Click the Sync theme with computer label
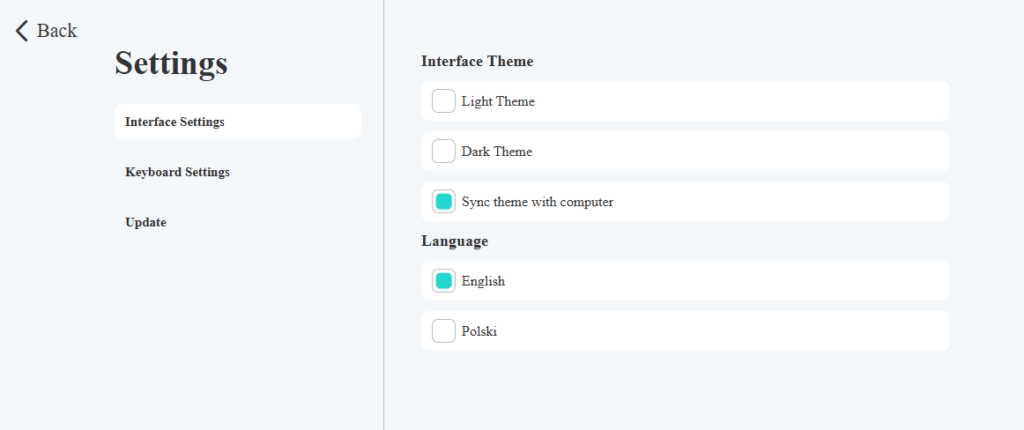The width and height of the screenshot is (1024, 430). (537, 202)
